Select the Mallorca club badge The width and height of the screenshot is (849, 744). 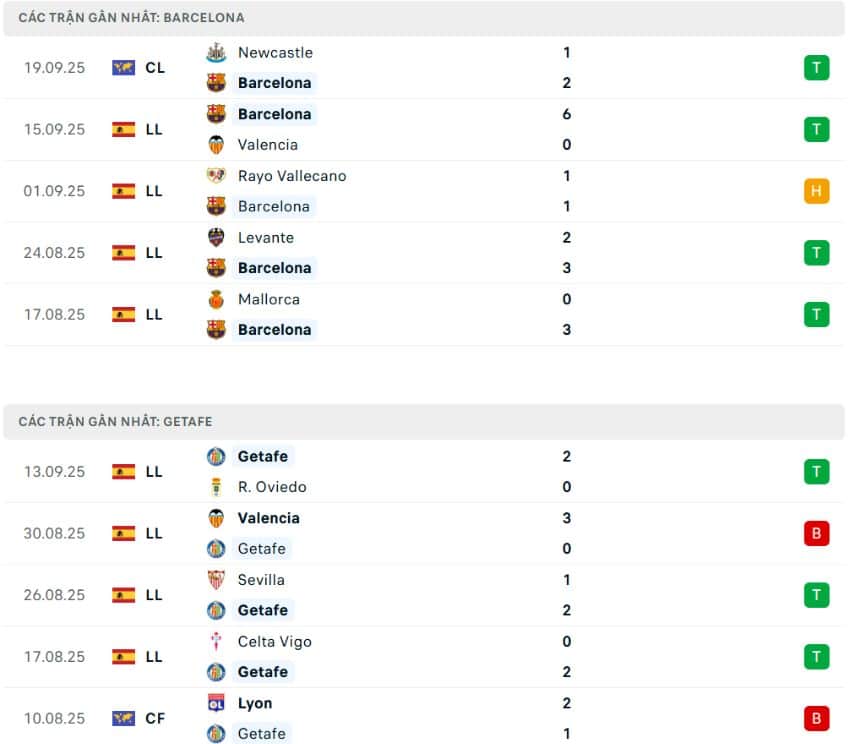point(215,299)
